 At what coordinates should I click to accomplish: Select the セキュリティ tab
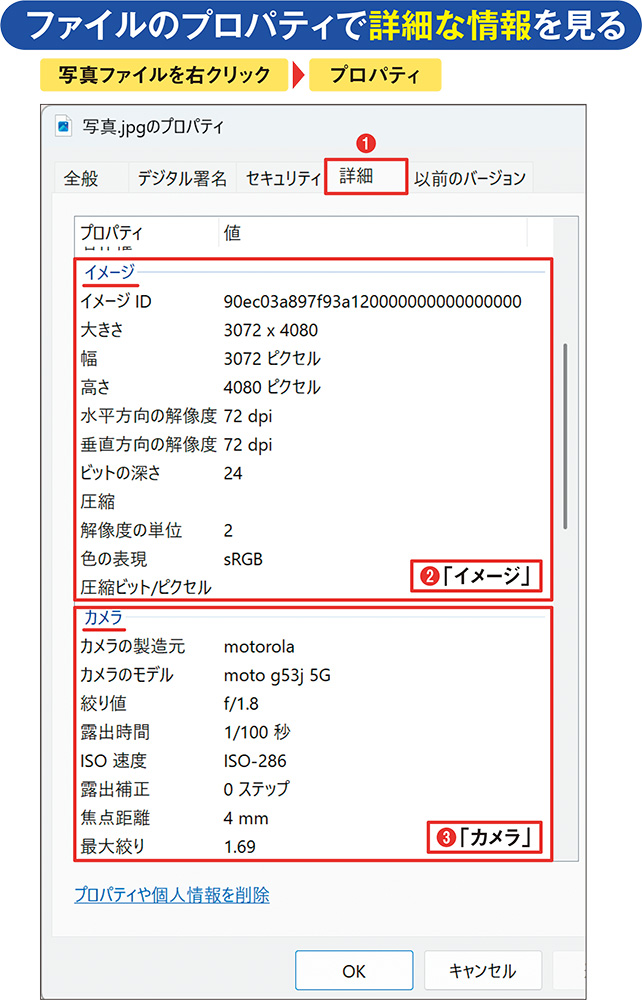(x=282, y=178)
